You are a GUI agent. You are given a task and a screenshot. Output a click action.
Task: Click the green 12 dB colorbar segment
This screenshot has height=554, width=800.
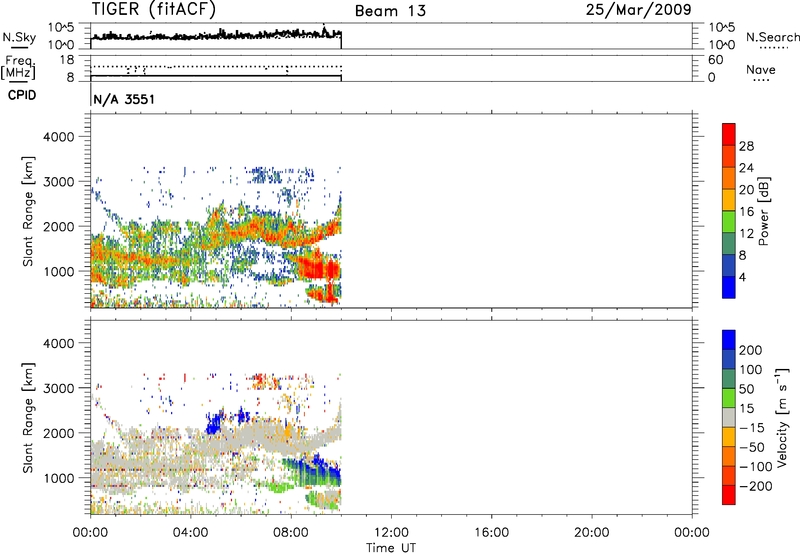click(x=729, y=221)
